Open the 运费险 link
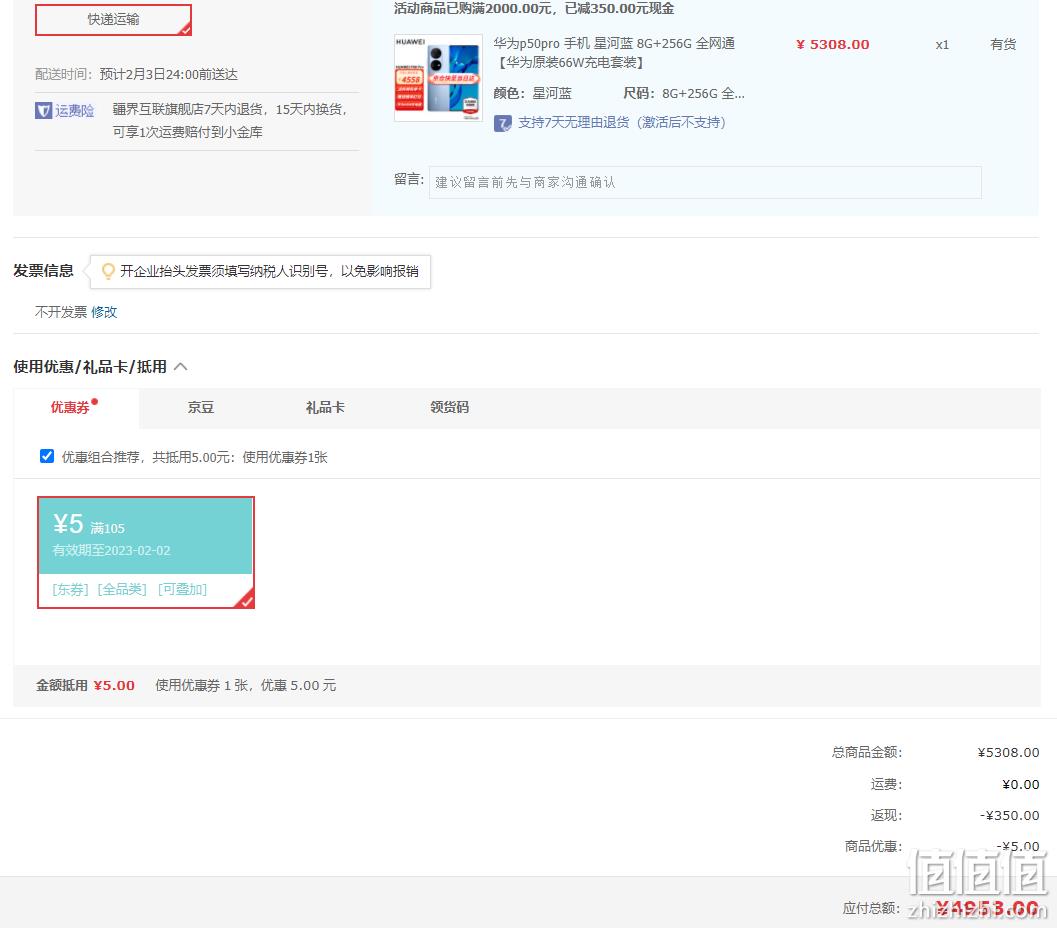This screenshot has height=928, width=1057. click(74, 111)
